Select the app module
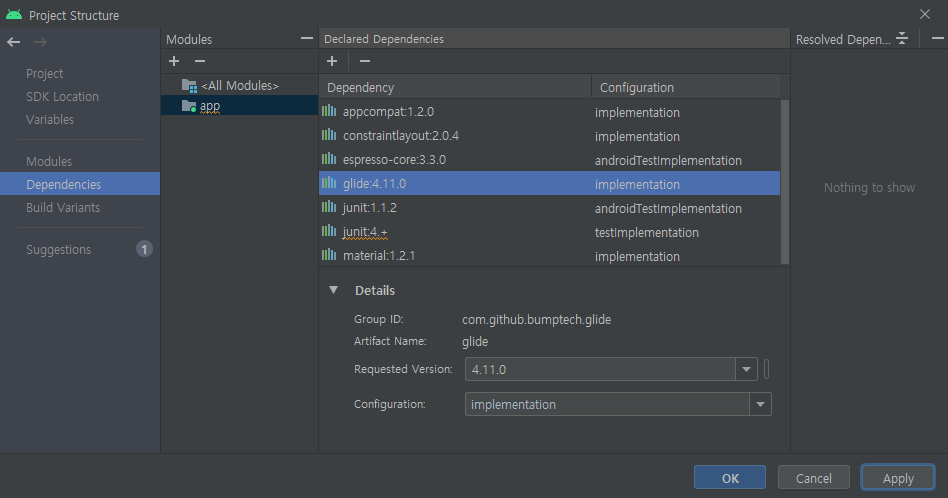The image size is (948, 498). (x=239, y=105)
